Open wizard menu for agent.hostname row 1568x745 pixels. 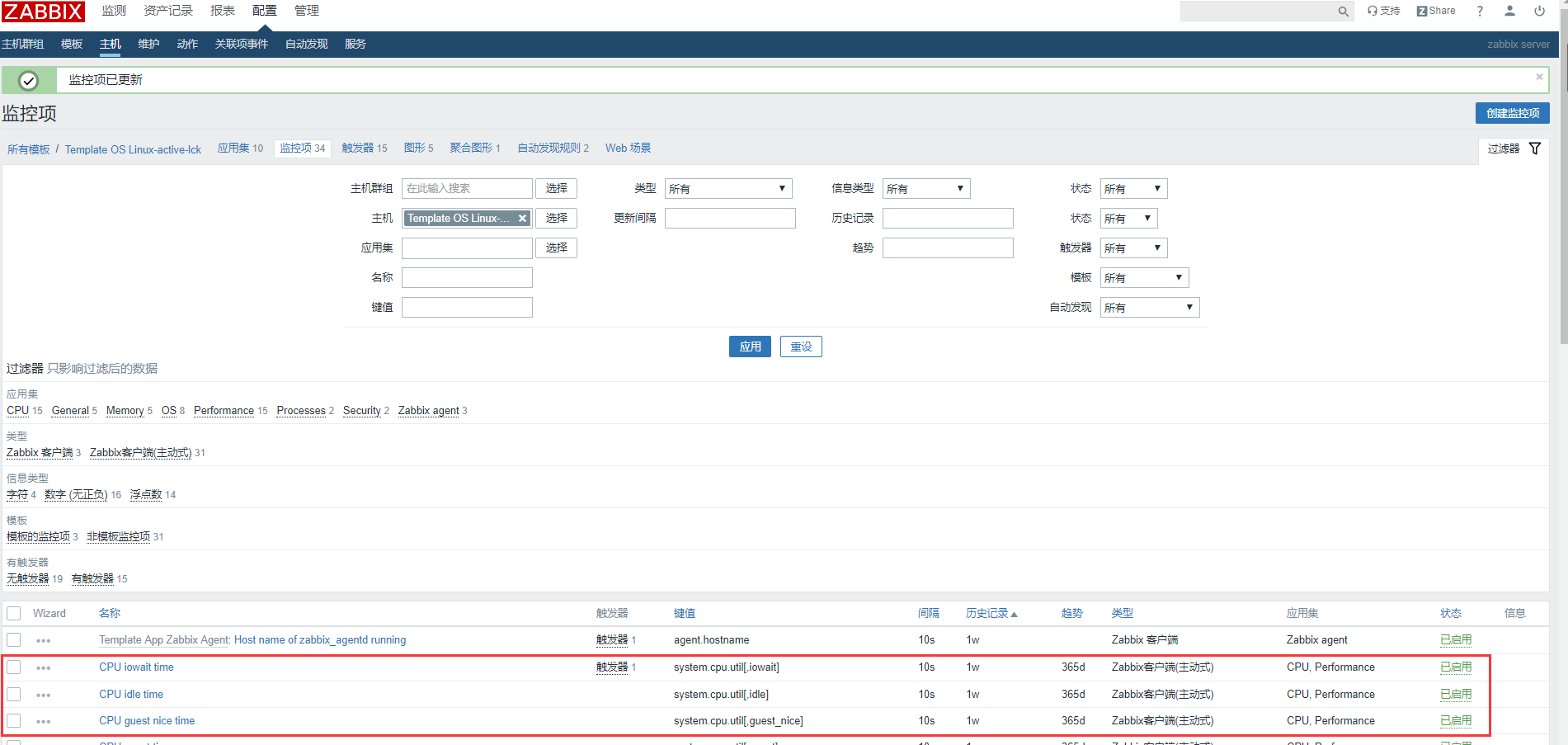[44, 640]
